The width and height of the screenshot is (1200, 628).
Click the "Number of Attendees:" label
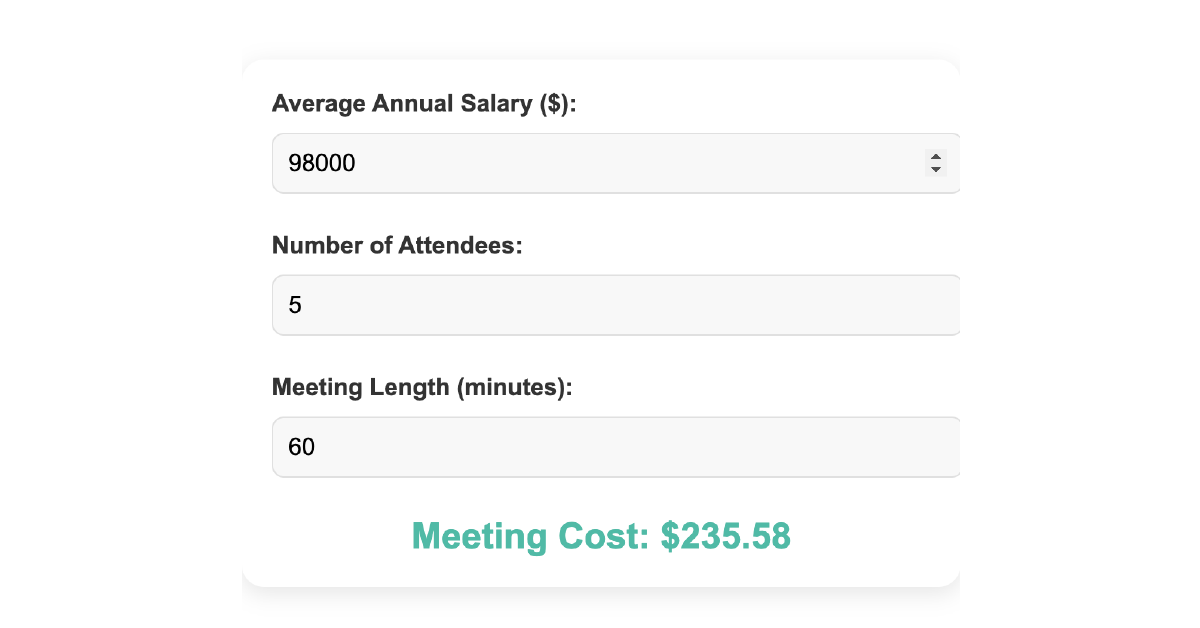397,245
